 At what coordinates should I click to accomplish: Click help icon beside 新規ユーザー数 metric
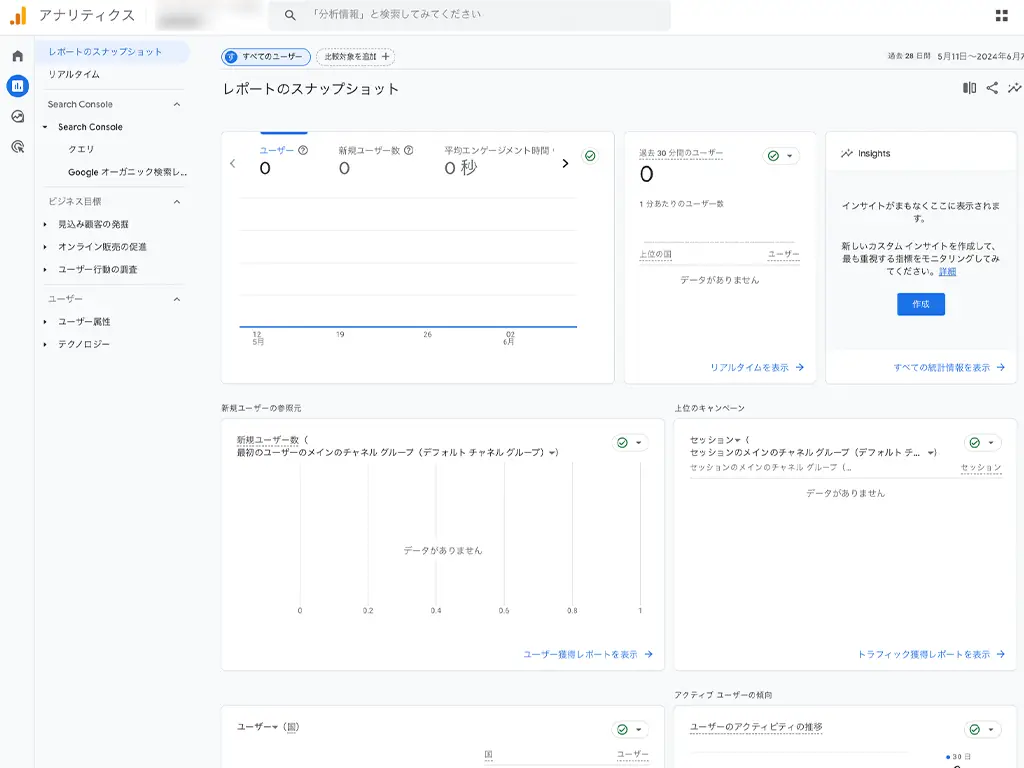coord(409,150)
